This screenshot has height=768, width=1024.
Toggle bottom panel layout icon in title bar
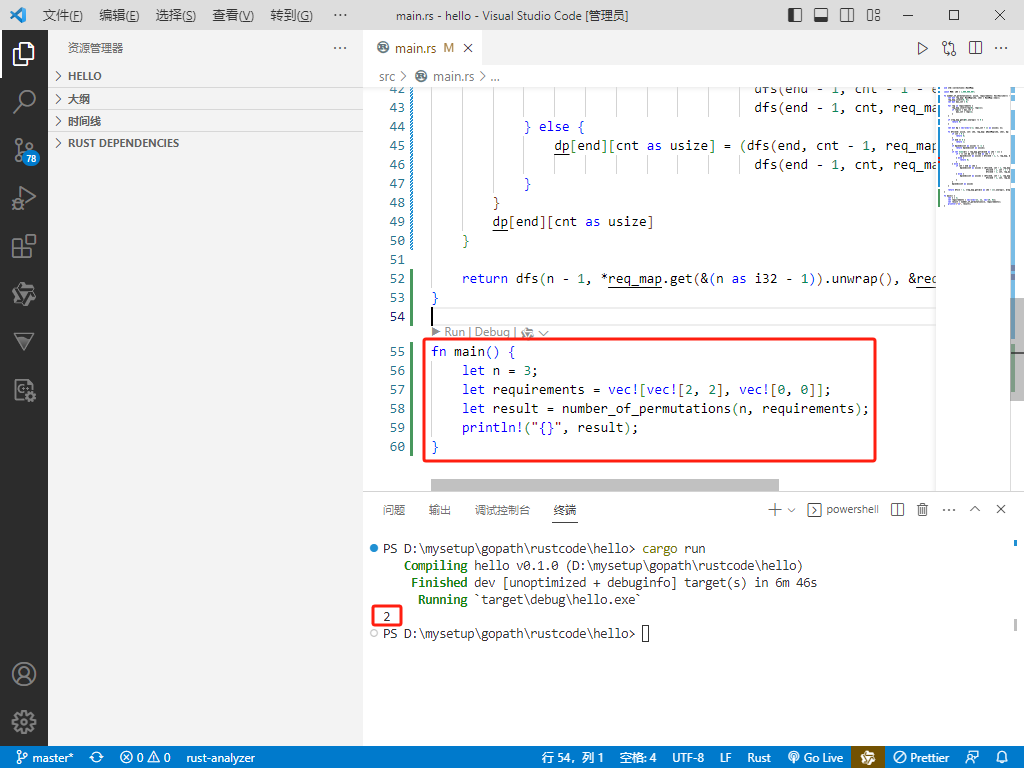click(x=821, y=15)
